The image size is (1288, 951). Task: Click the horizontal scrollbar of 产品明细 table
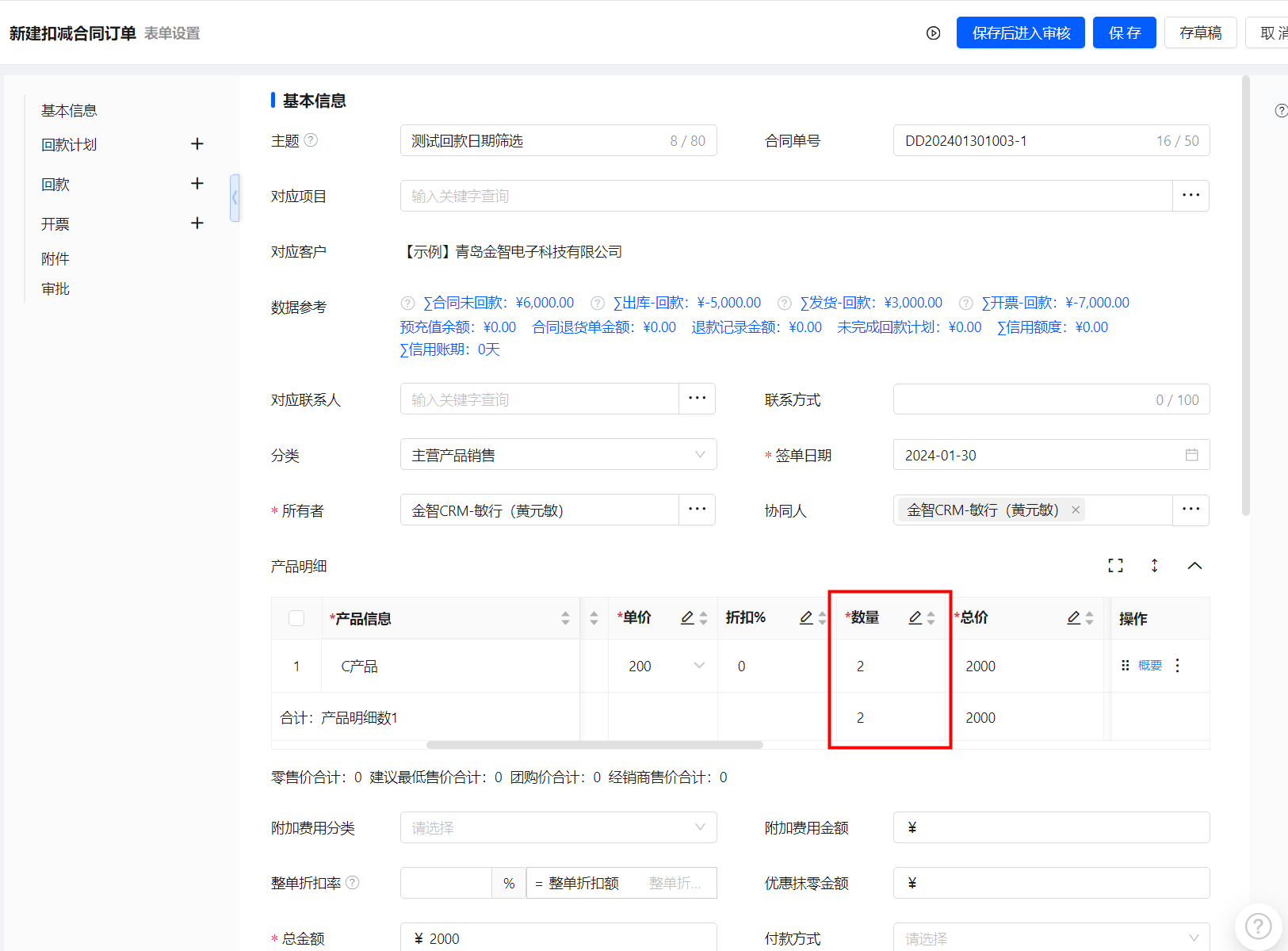pyautogui.click(x=594, y=745)
